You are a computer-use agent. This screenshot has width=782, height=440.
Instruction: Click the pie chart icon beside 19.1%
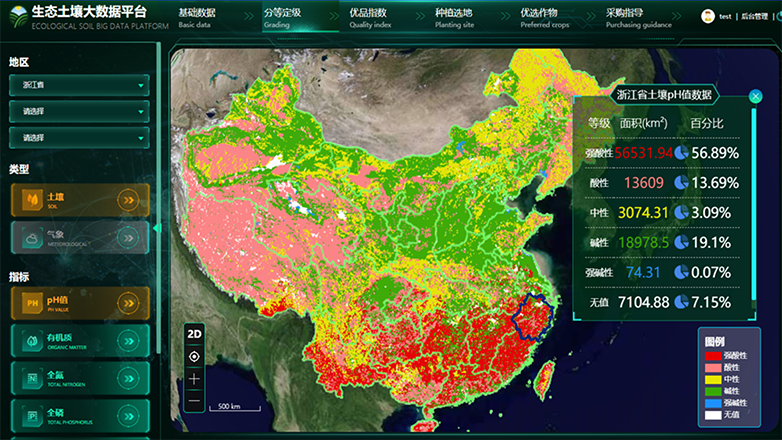[681, 242]
